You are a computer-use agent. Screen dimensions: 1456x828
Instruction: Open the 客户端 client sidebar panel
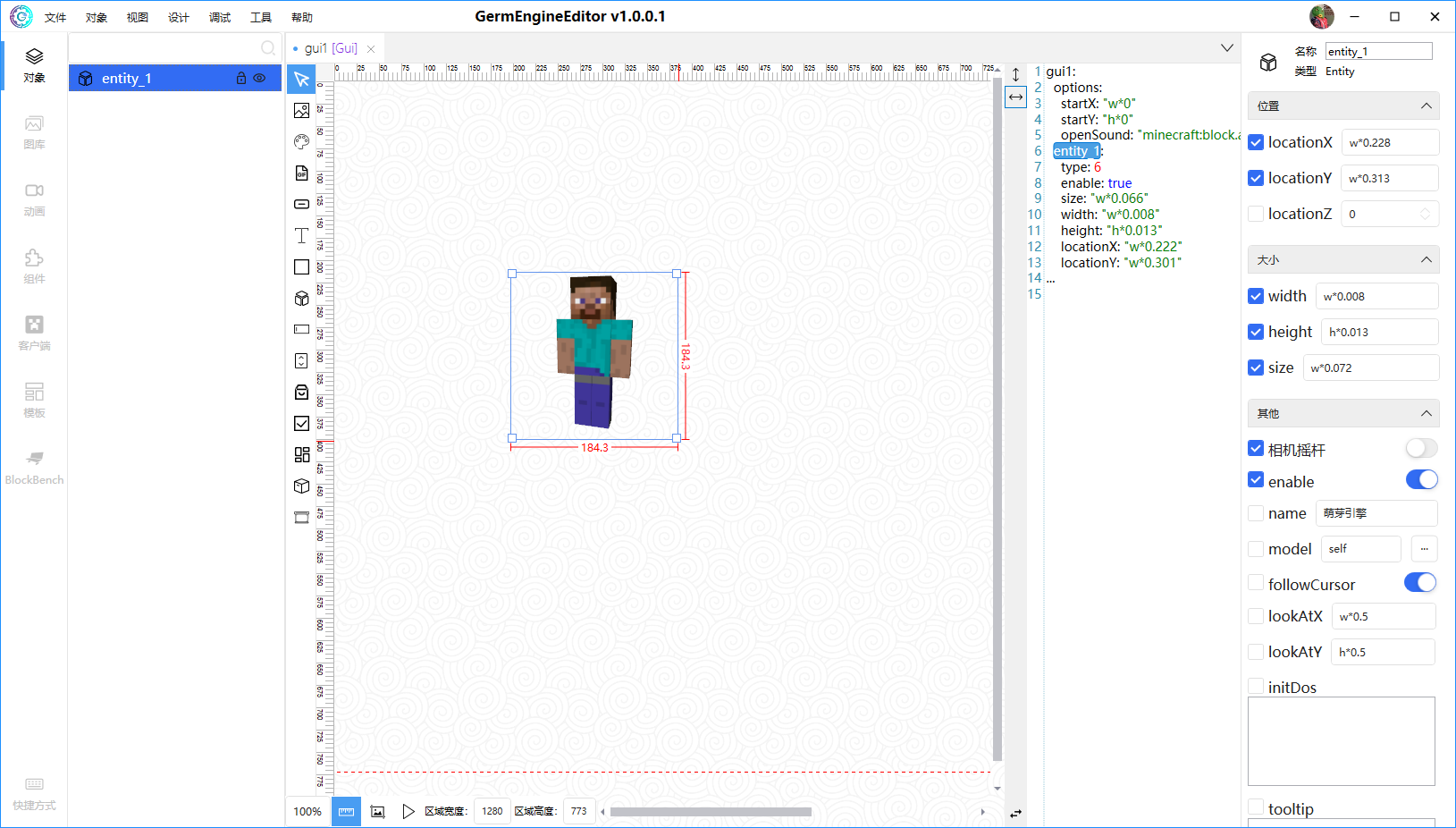coord(34,334)
